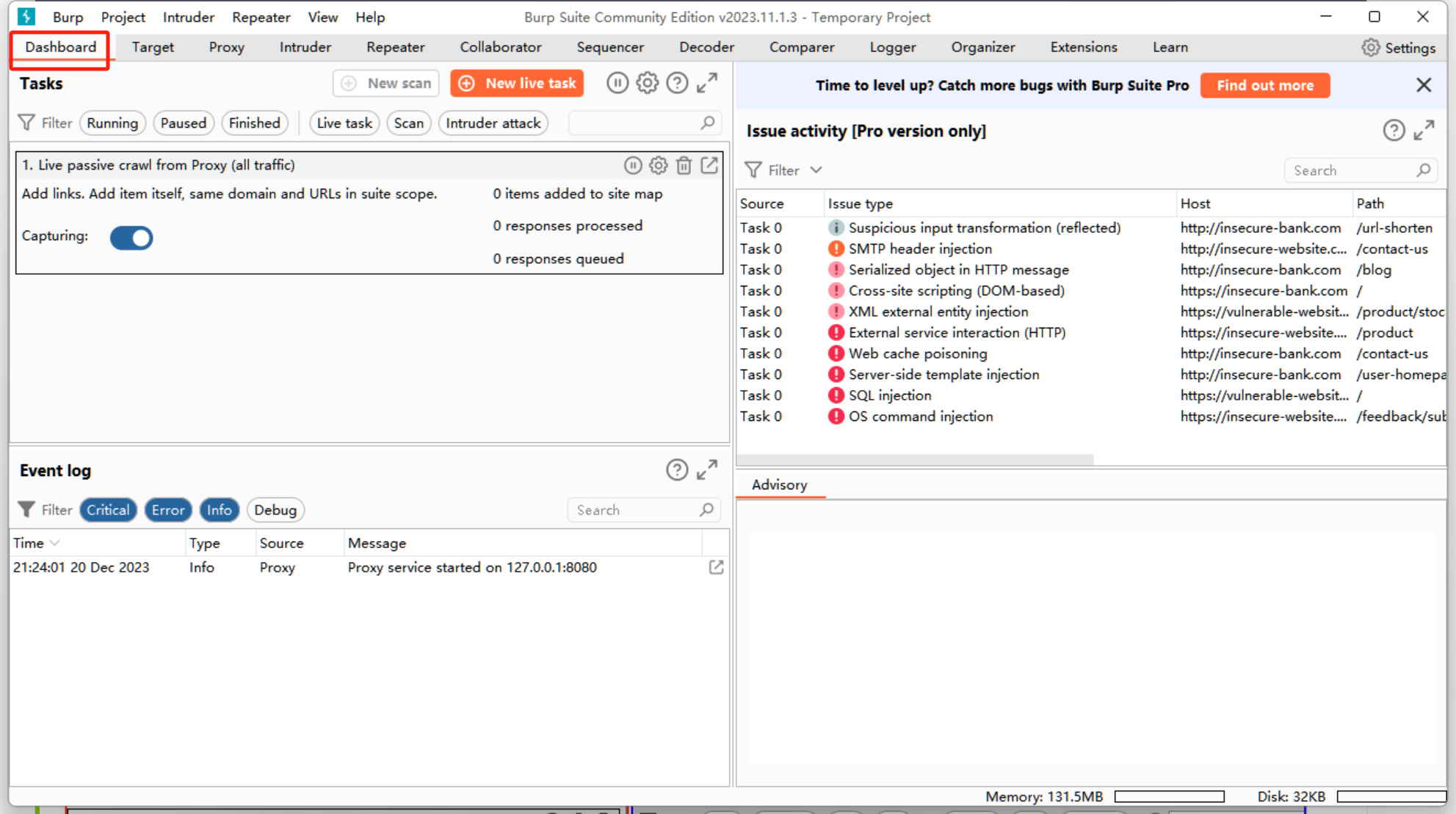The image size is (1456, 814).
Task: Switch to the Proxy tab
Action: (226, 47)
